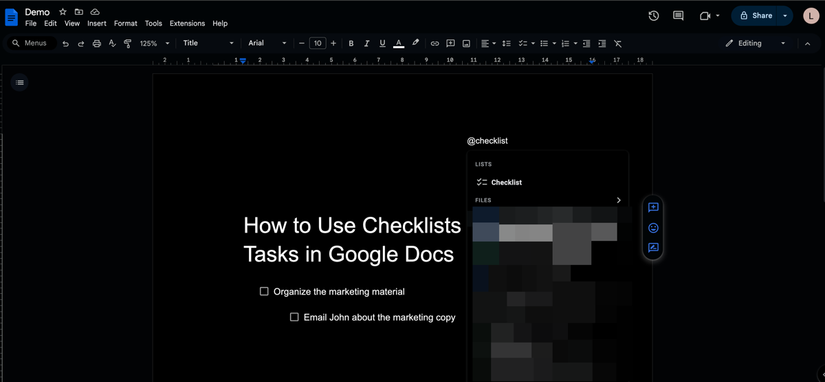825x382 pixels.
Task: Open the zoom level dropdown at 125%
Action: pyautogui.click(x=155, y=44)
